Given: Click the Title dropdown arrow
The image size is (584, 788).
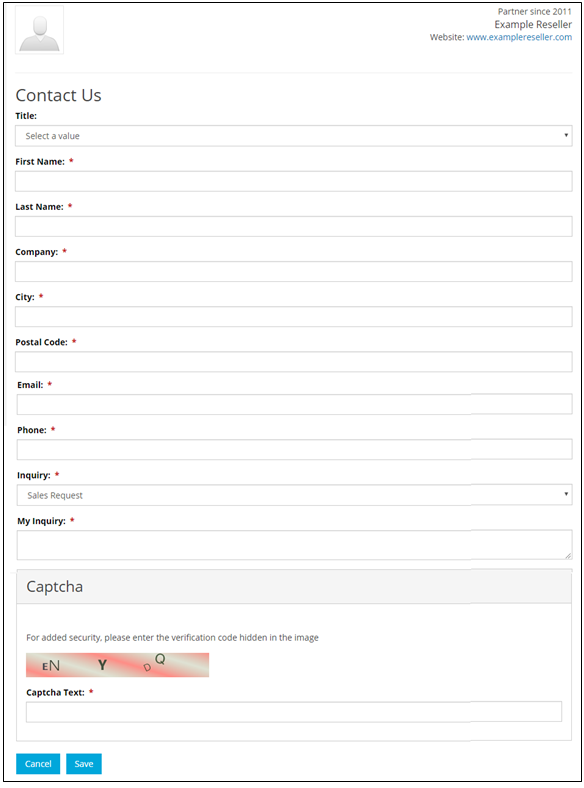Looking at the screenshot, I should click(x=566, y=135).
